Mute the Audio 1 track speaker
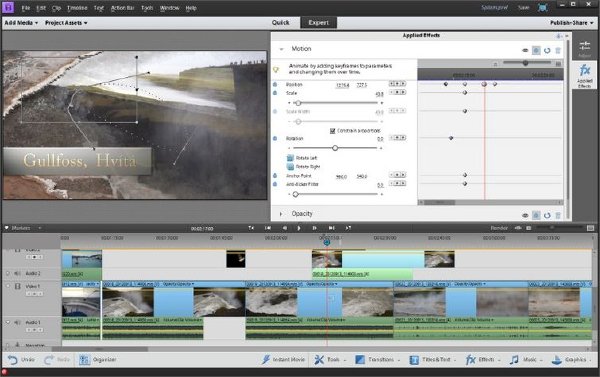The image size is (600, 377). (x=17, y=323)
